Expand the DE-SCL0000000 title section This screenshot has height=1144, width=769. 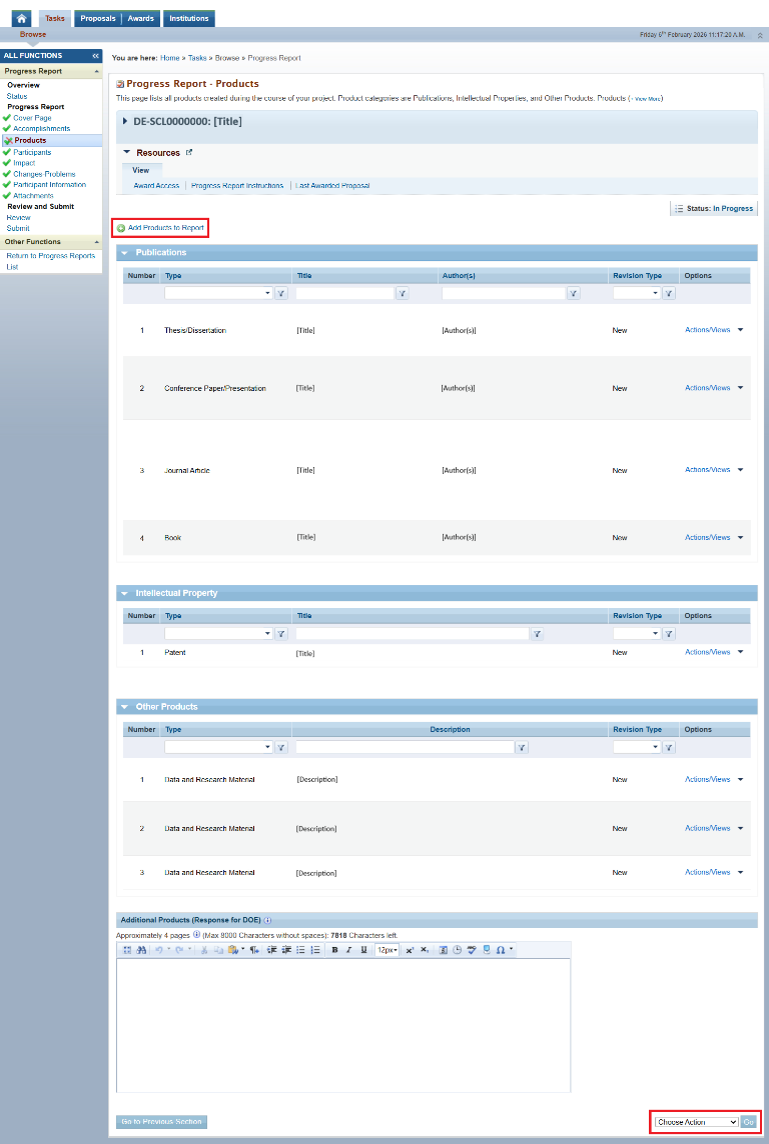pyautogui.click(x=125, y=121)
